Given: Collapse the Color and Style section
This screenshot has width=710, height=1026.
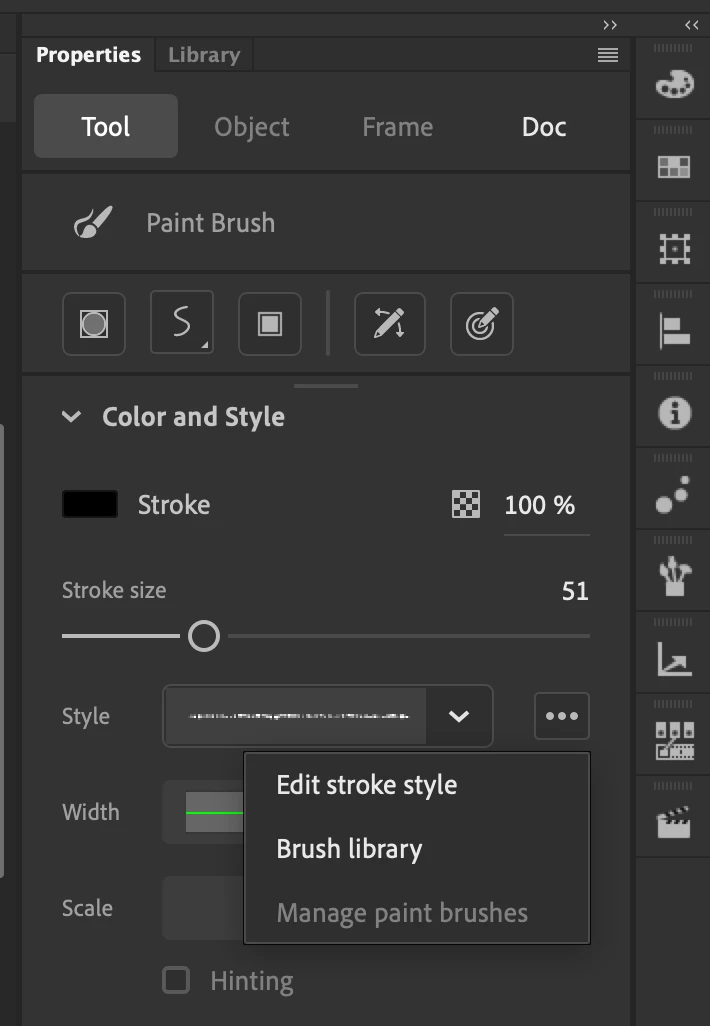Looking at the screenshot, I should [x=71, y=417].
